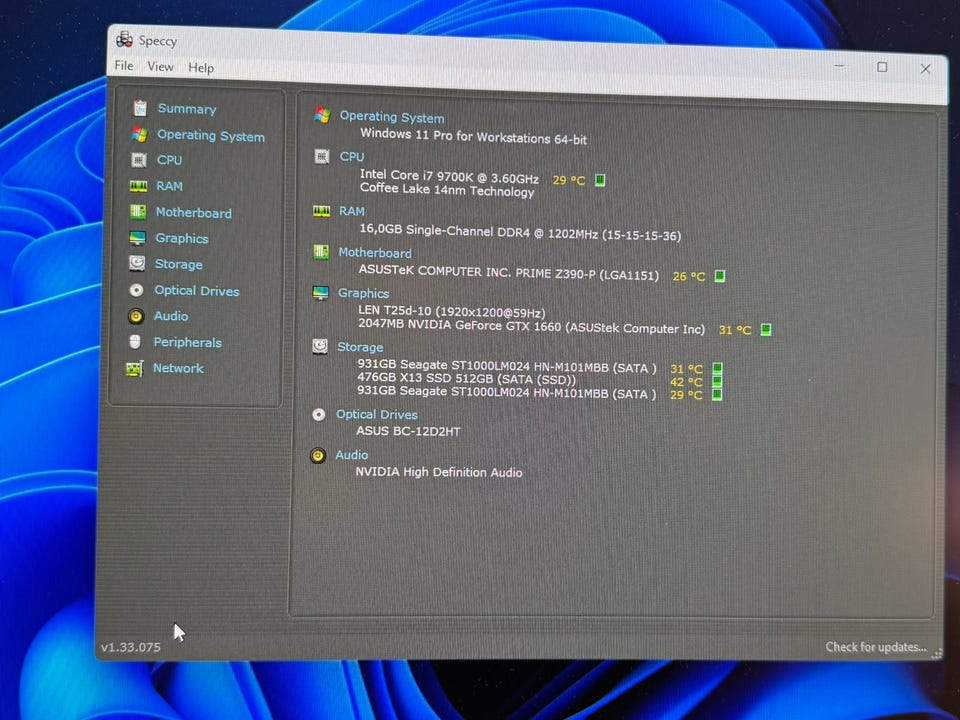Screen dimensions: 960x720
Task: Select the Peripherals label in sidebar
Action: 187,342
